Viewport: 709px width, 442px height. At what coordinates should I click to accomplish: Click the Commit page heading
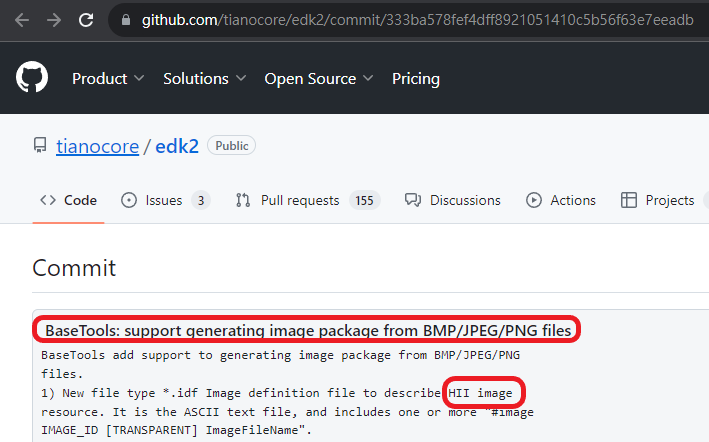click(x=74, y=268)
